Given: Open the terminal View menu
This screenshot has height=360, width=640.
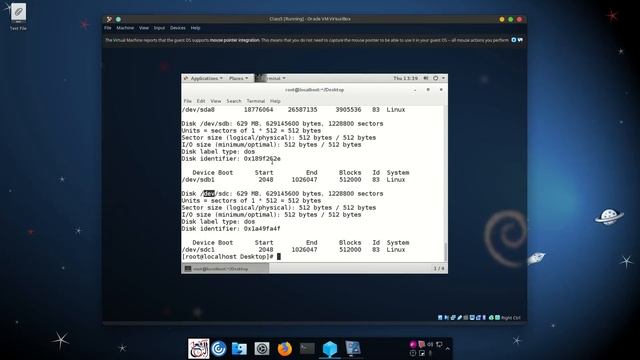Looking at the screenshot, I should (x=216, y=101).
